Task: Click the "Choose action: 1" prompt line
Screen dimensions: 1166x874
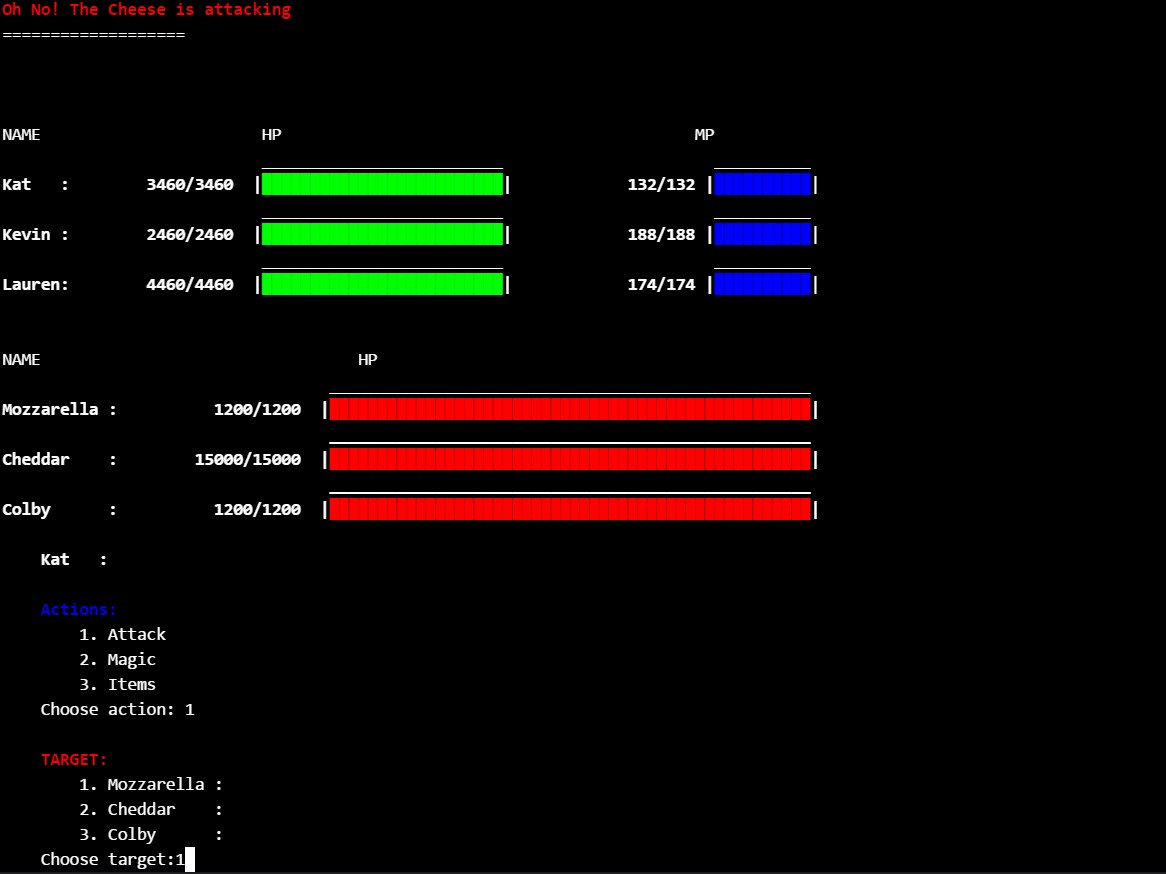Action: pos(117,710)
